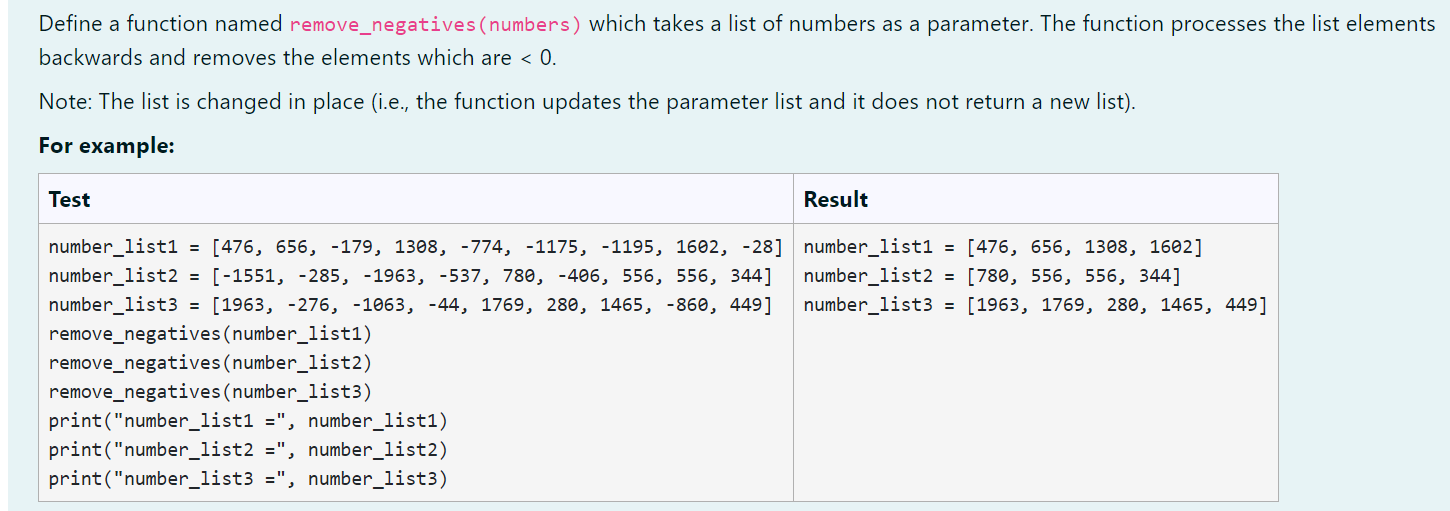Image resolution: width=1450 pixels, height=511 pixels.
Task: Click the remove_negatives(number_list1) line
Action: 210,334
